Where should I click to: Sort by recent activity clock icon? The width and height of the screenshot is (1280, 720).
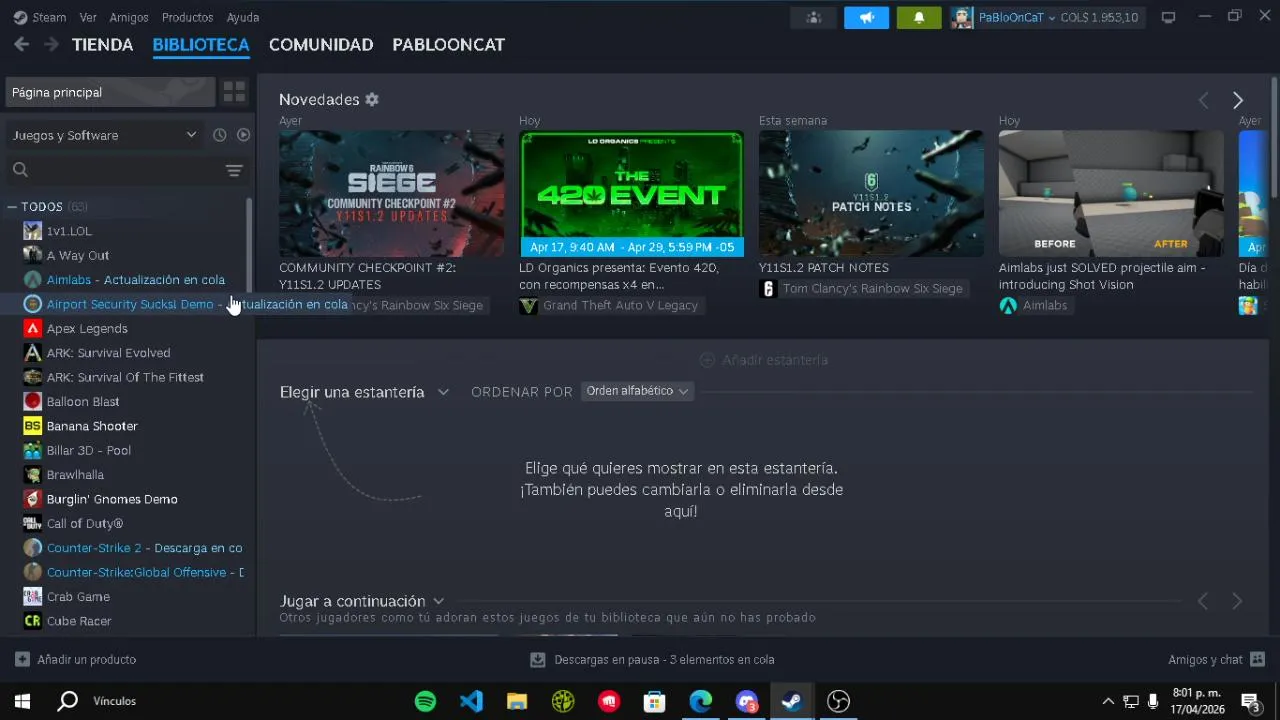pos(220,135)
